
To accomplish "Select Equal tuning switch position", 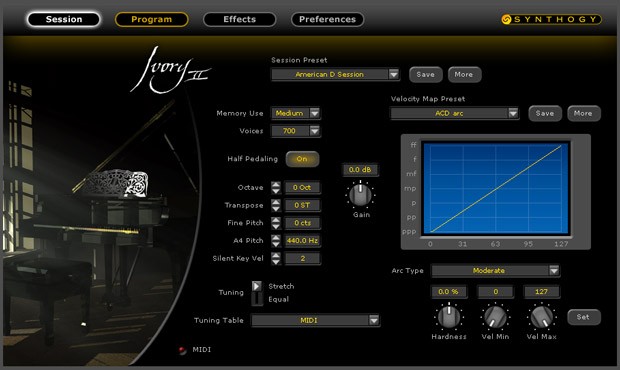I will pyautogui.click(x=257, y=299).
